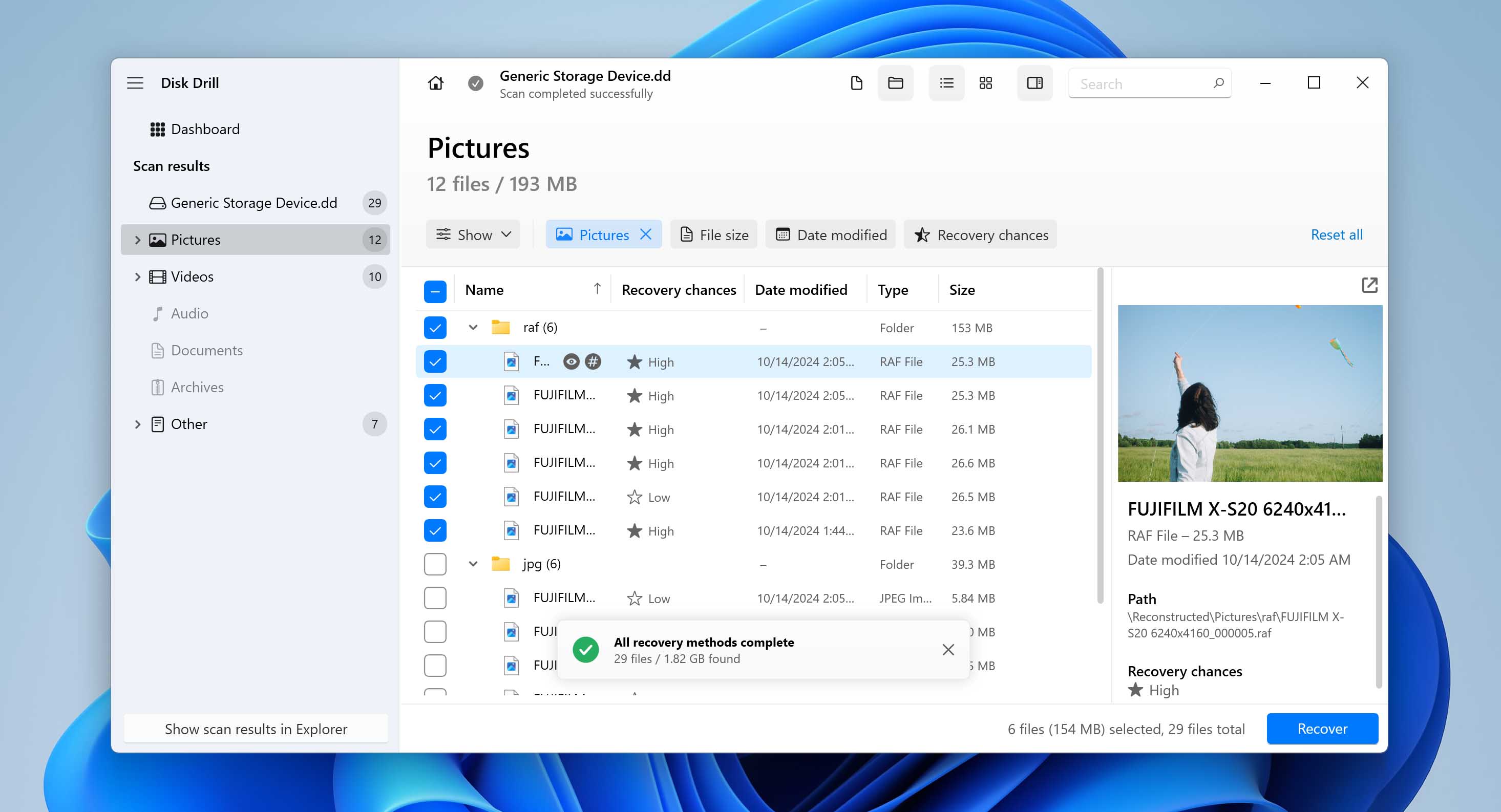Click the star icon on Low 26.5 MB row
1501x812 pixels.
634,497
